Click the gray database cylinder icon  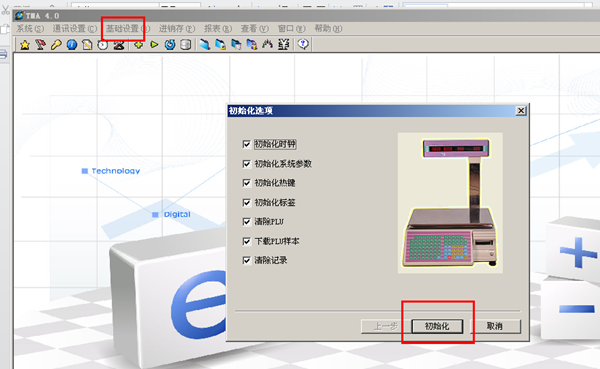click(x=186, y=45)
